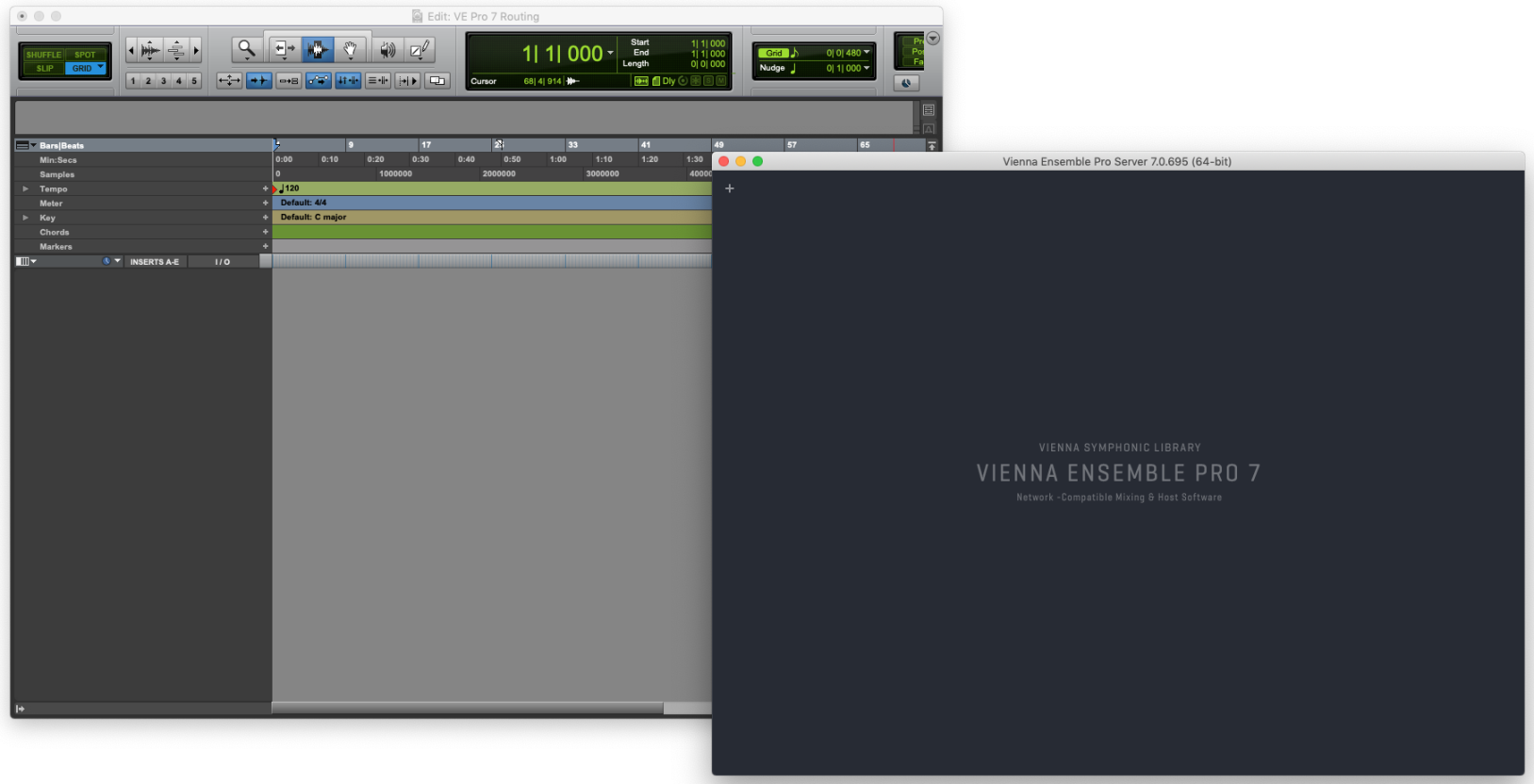Click the main counter 1|1|000
The height and width of the screenshot is (784, 1534).
pos(562,54)
